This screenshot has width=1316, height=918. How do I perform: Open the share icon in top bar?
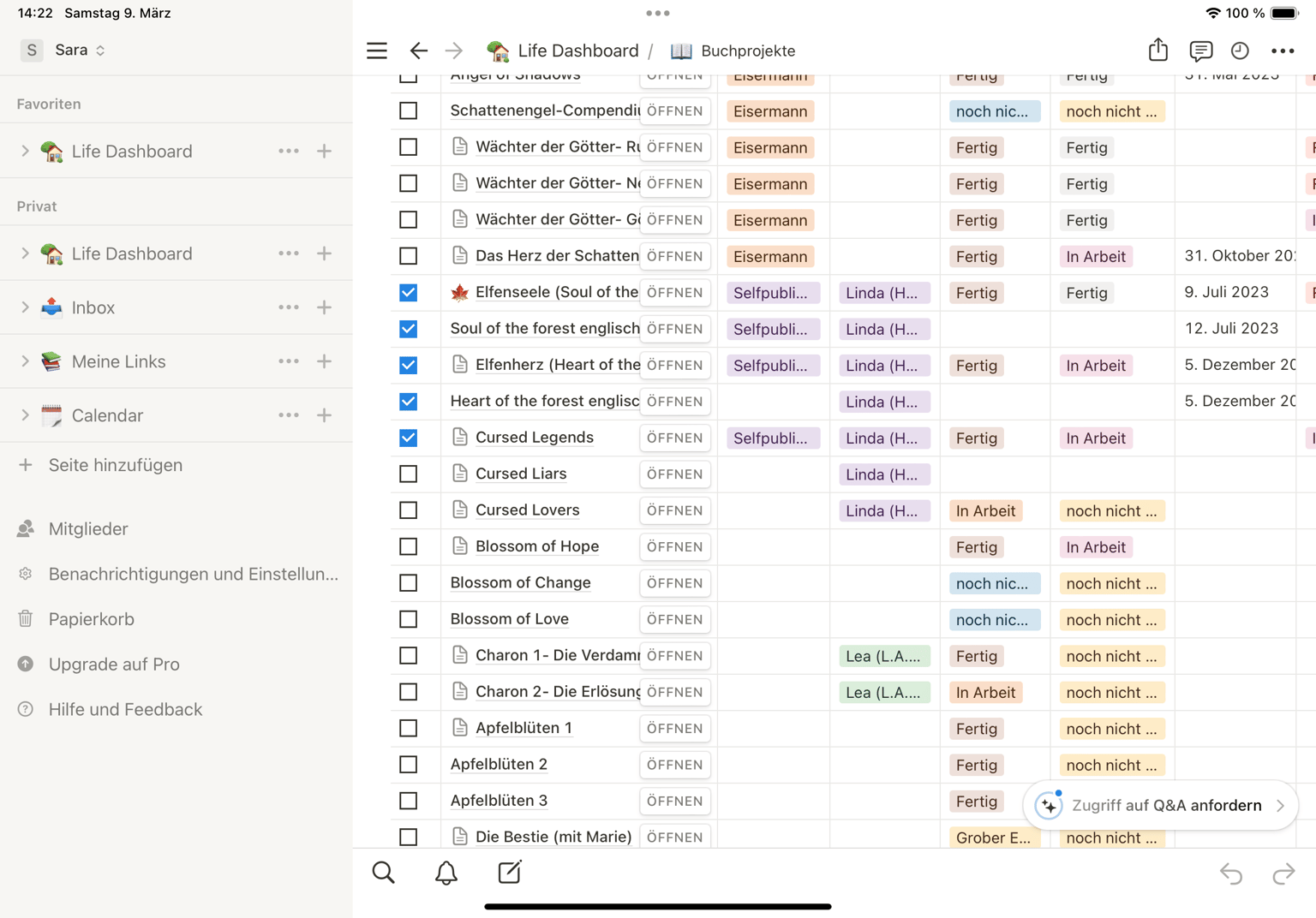1157,50
